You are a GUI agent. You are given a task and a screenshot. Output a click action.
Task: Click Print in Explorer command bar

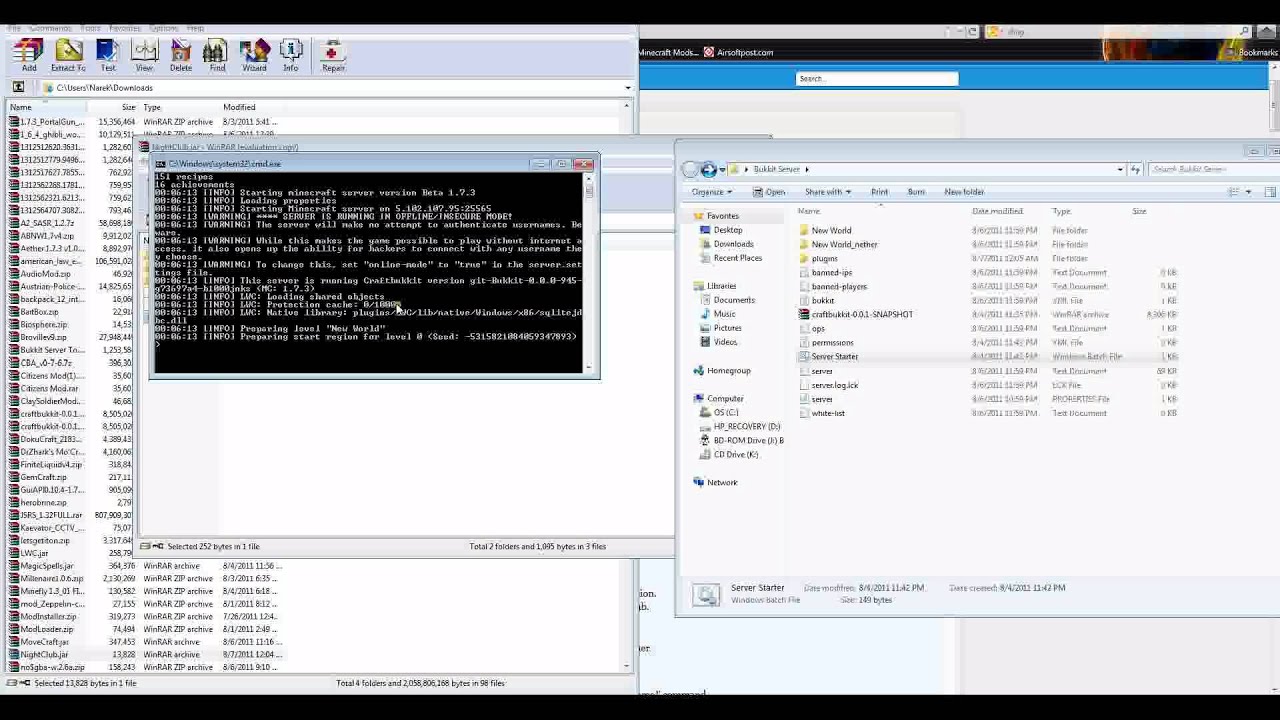click(x=879, y=192)
